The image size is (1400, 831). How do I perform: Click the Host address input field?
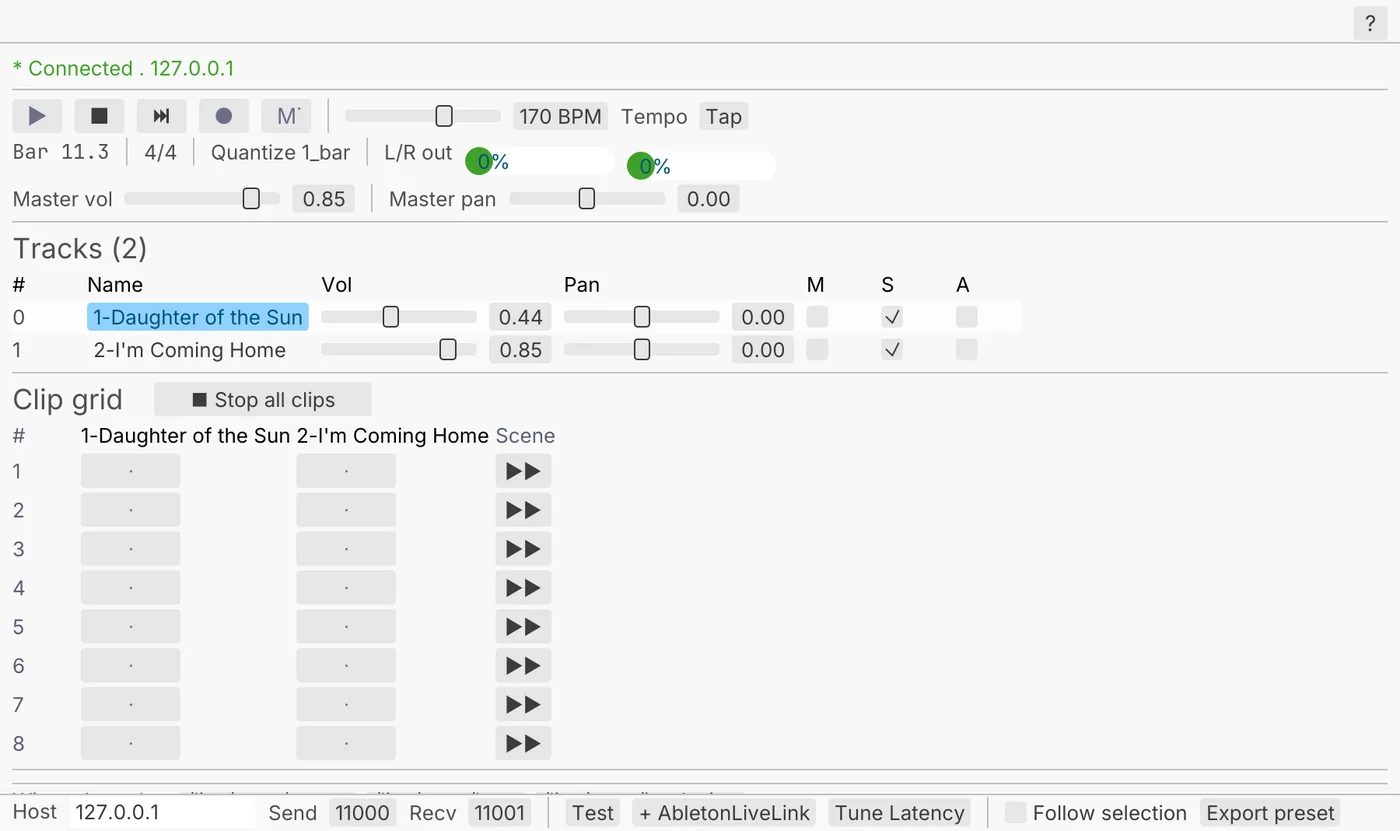pyautogui.click(x=163, y=813)
